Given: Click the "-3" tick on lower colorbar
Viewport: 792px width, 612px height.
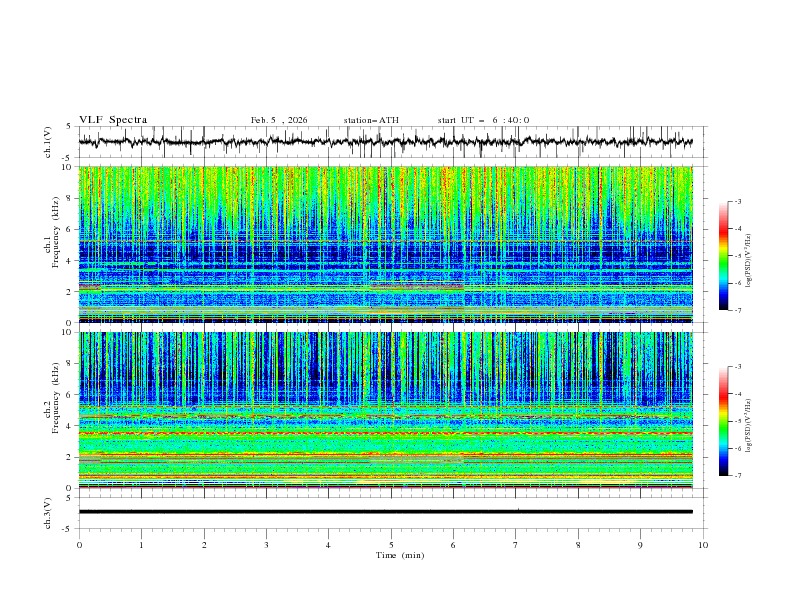Looking at the screenshot, I should click(738, 367).
